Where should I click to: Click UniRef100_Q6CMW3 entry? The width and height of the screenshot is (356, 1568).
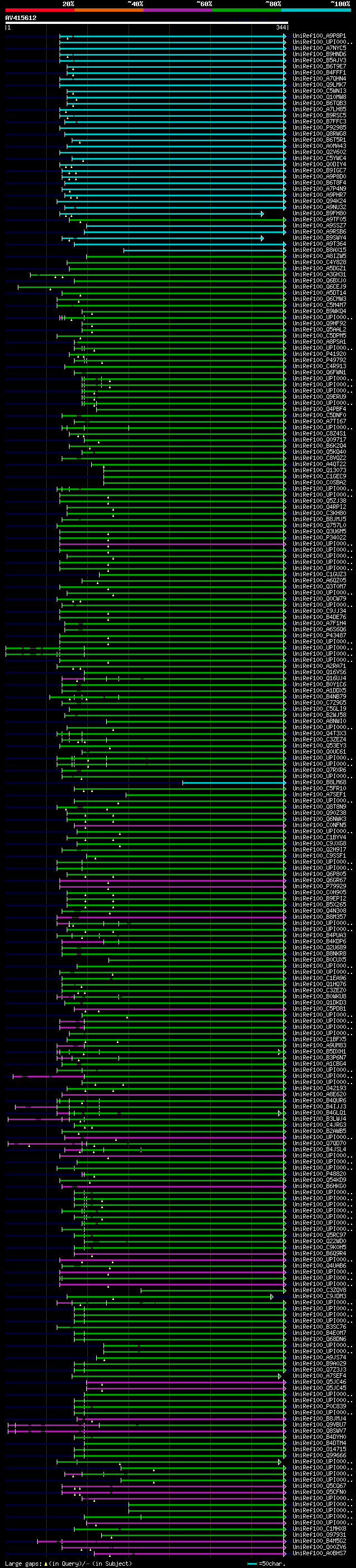click(319, 299)
